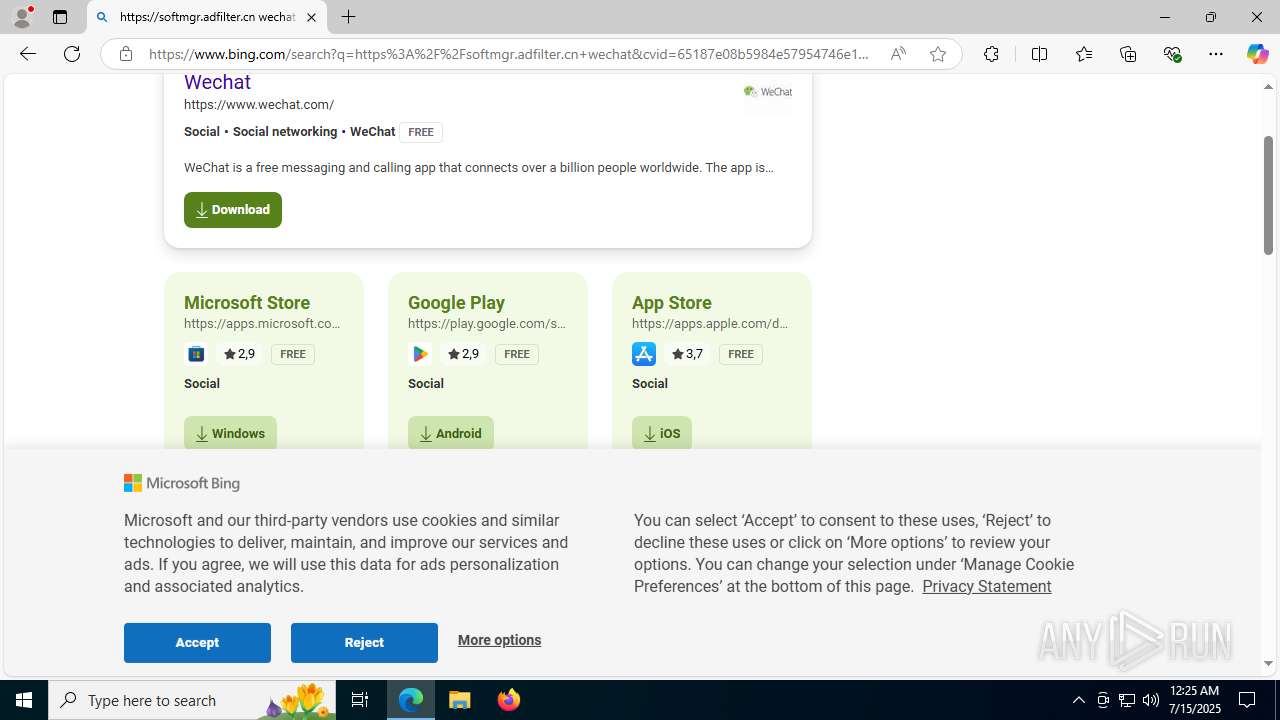The height and width of the screenshot is (720, 1280).
Task: Click the Microsoft Store app icon
Action: click(196, 354)
